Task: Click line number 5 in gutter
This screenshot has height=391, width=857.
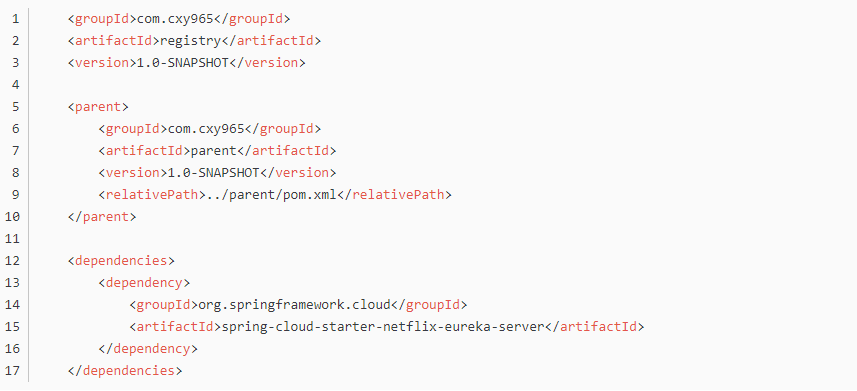Action: click(15, 107)
